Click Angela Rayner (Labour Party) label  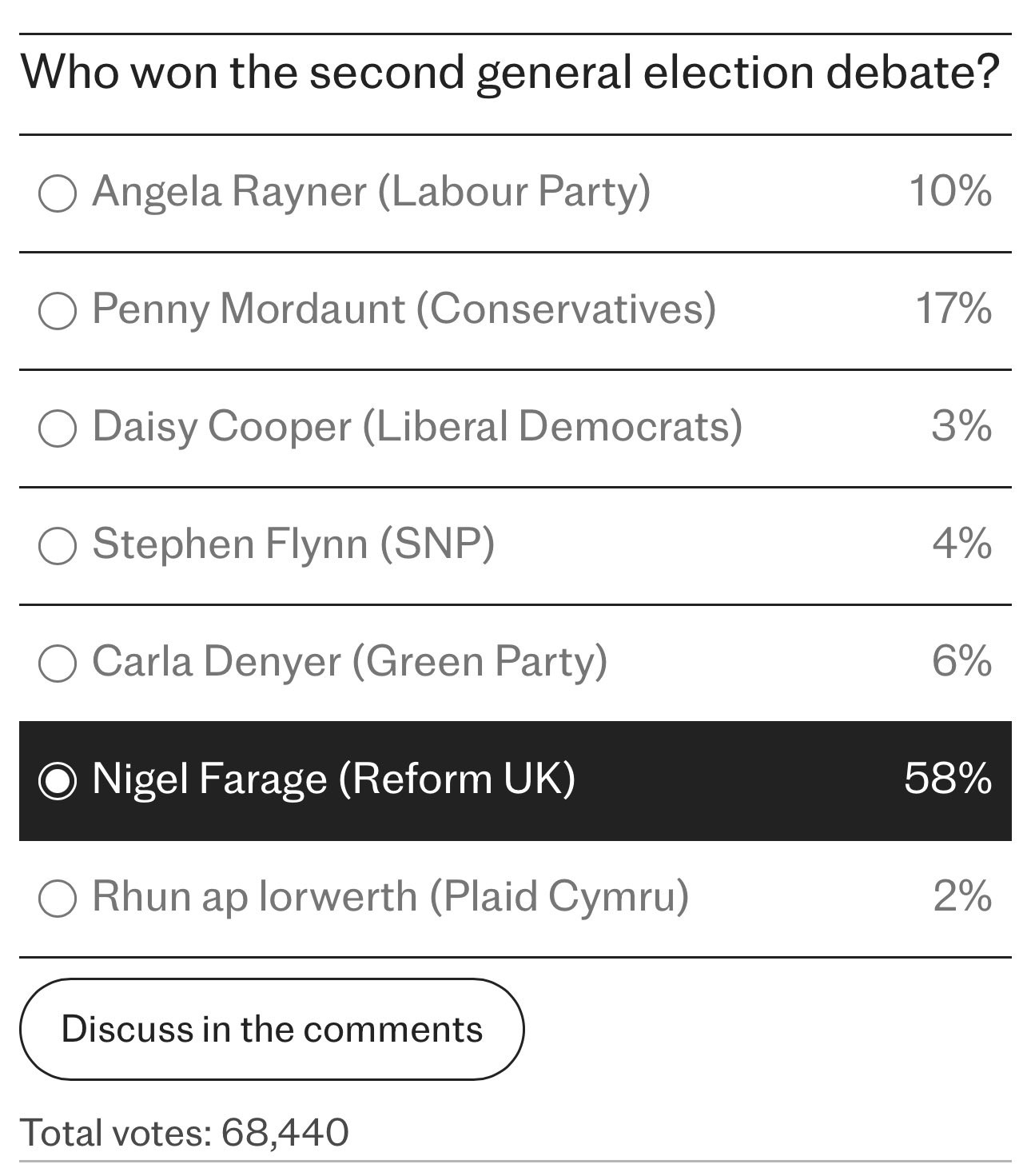coord(372,192)
